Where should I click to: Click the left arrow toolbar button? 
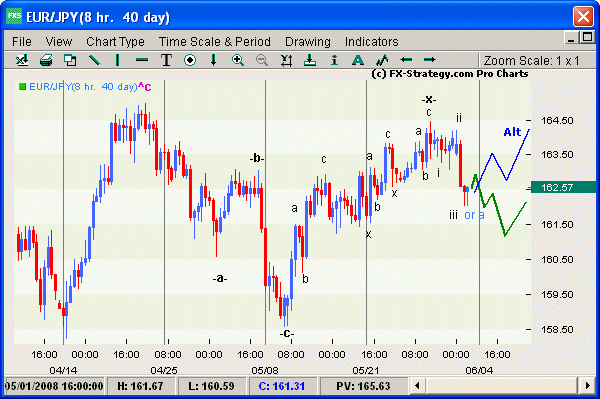click(x=406, y=60)
